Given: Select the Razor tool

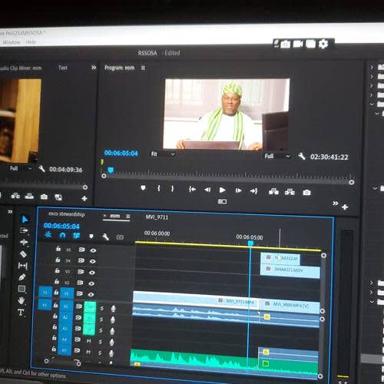Looking at the screenshot, I should point(23,254).
